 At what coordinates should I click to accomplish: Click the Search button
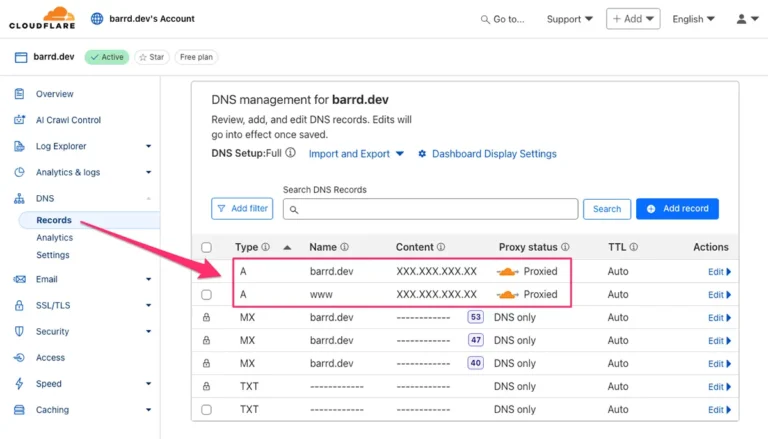pos(607,209)
